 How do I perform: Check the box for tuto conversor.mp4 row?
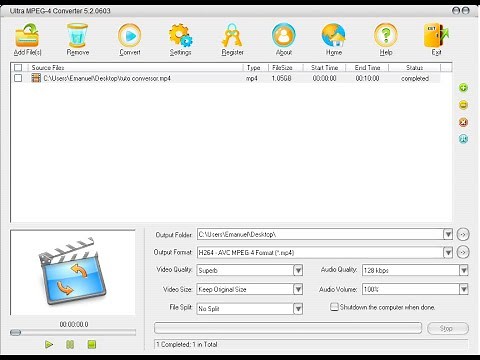tap(18, 78)
